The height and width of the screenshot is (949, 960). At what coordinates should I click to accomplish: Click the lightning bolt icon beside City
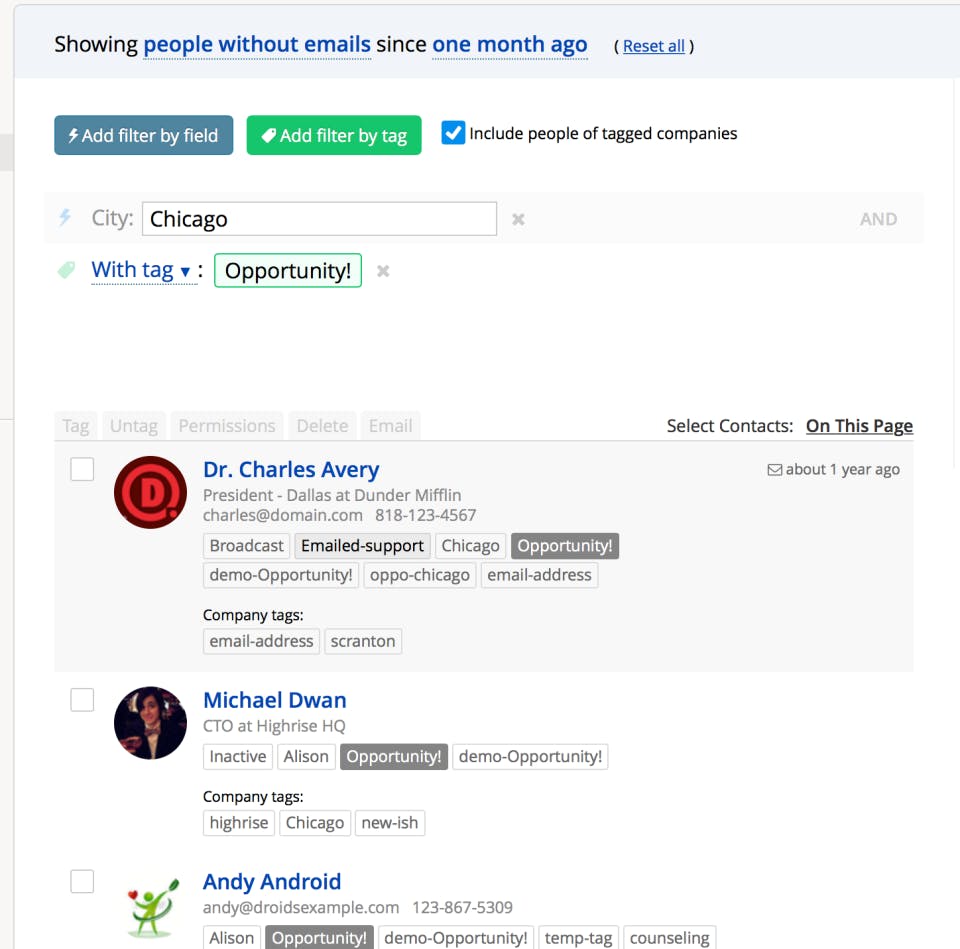pos(65,218)
